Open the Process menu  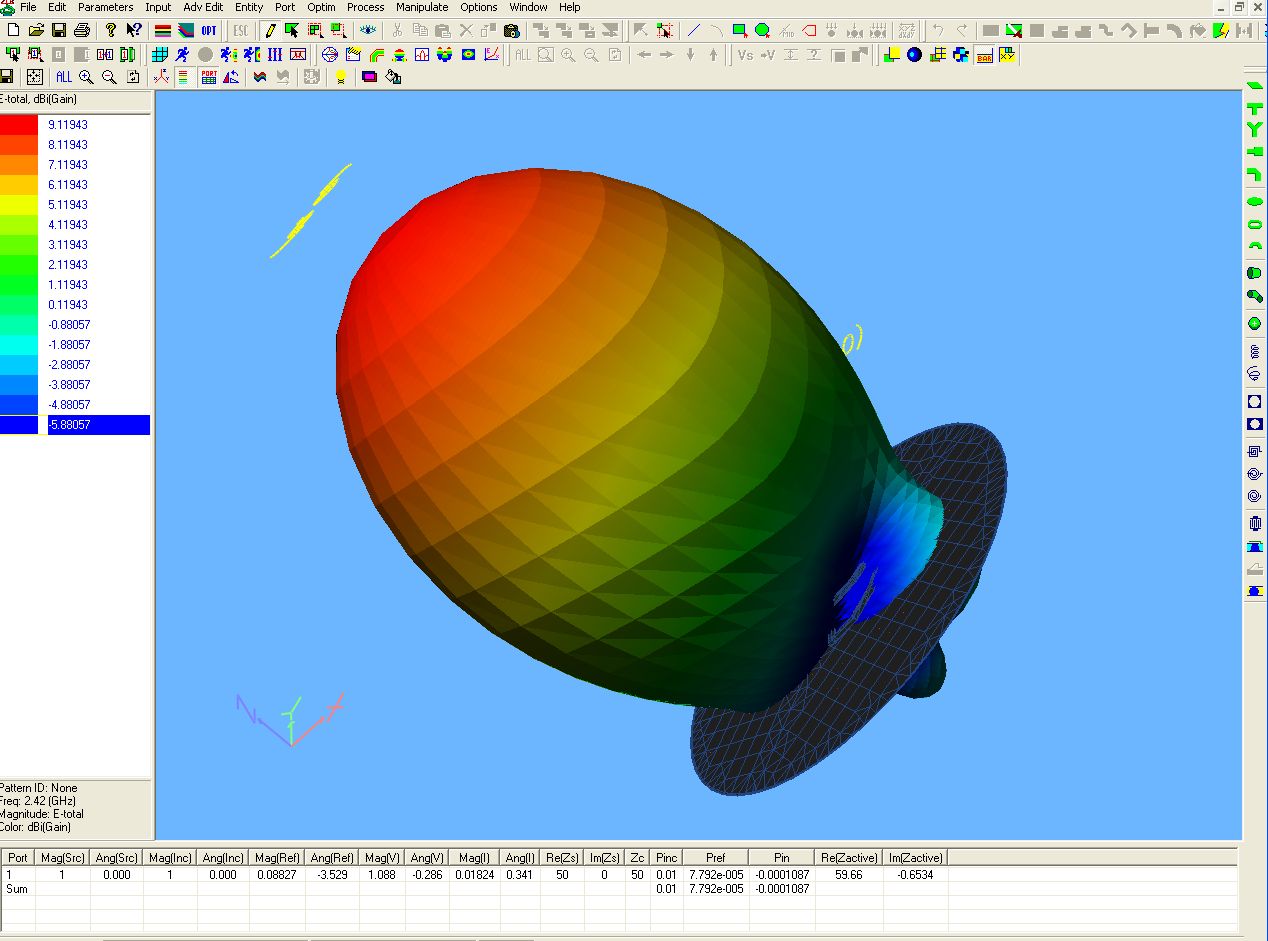365,7
